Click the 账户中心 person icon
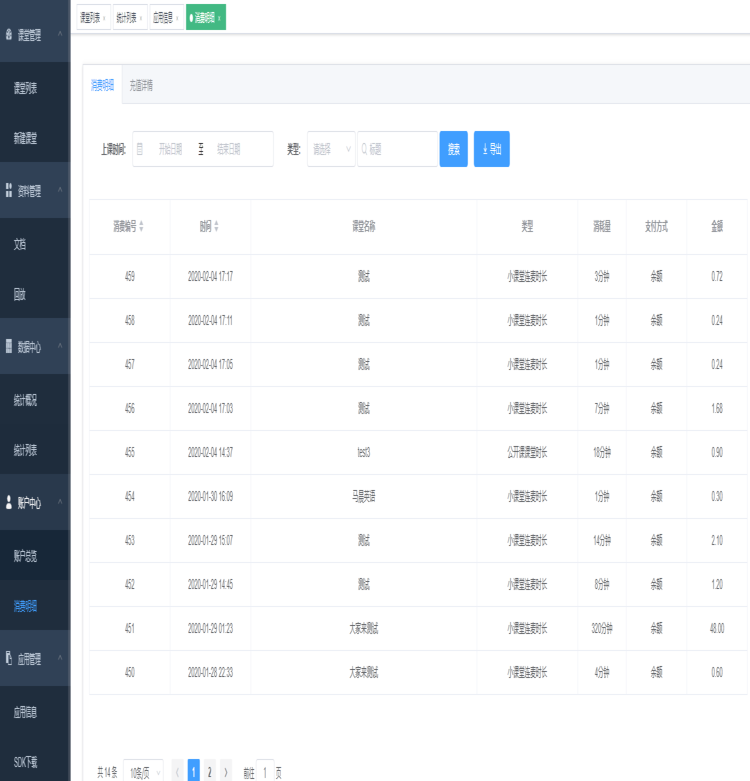This screenshot has height=781, width=750. tap(9, 502)
